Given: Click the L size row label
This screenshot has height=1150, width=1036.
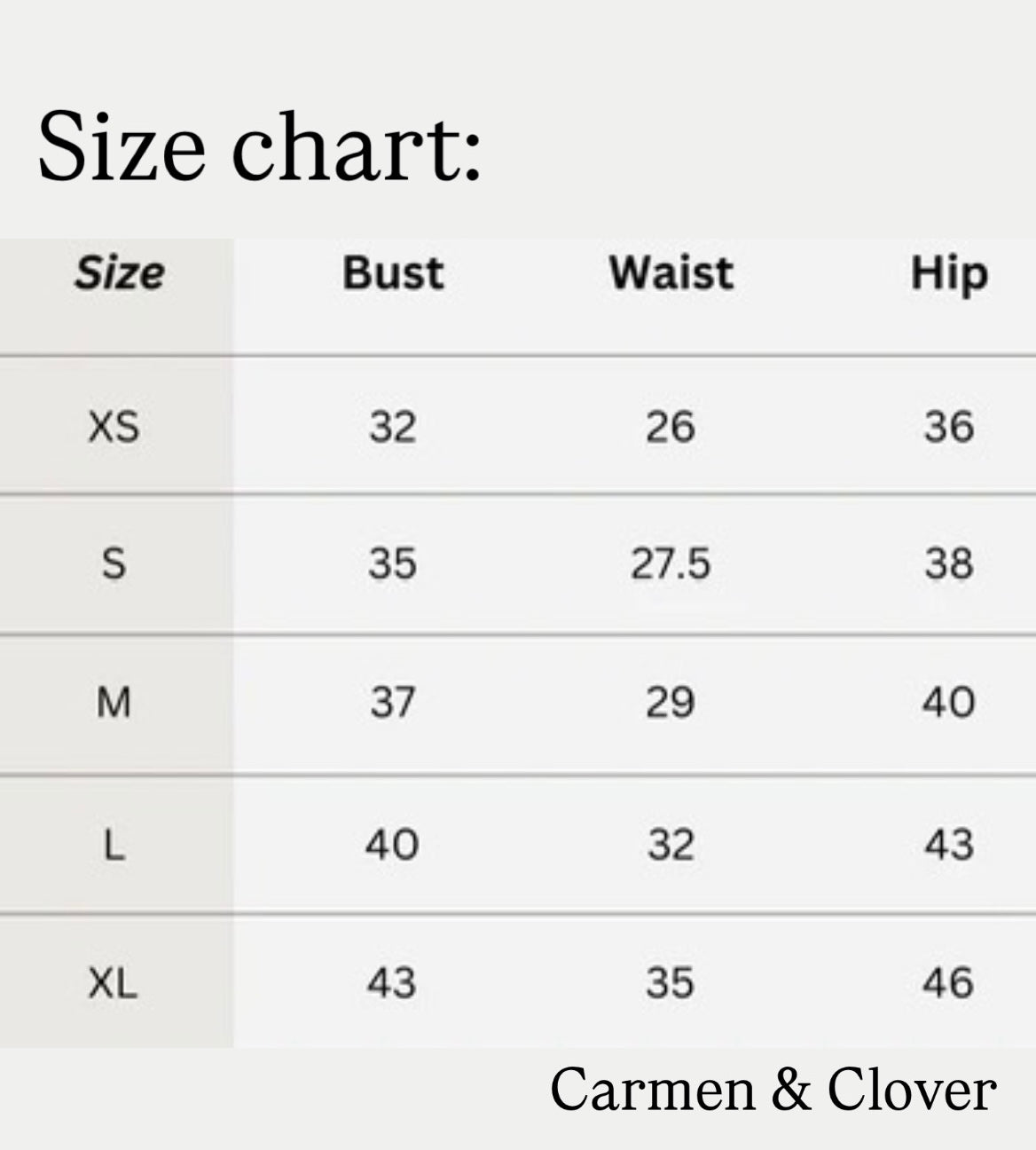Looking at the screenshot, I should coord(114,845).
